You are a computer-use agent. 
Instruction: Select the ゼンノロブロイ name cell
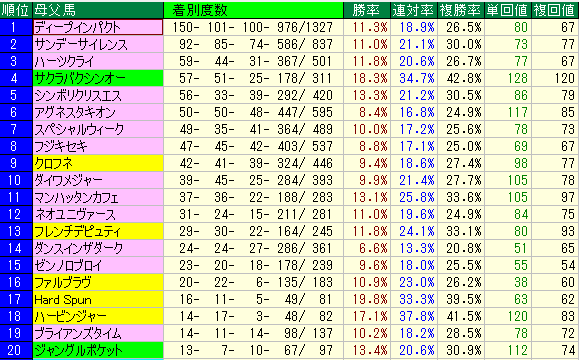click(x=98, y=265)
